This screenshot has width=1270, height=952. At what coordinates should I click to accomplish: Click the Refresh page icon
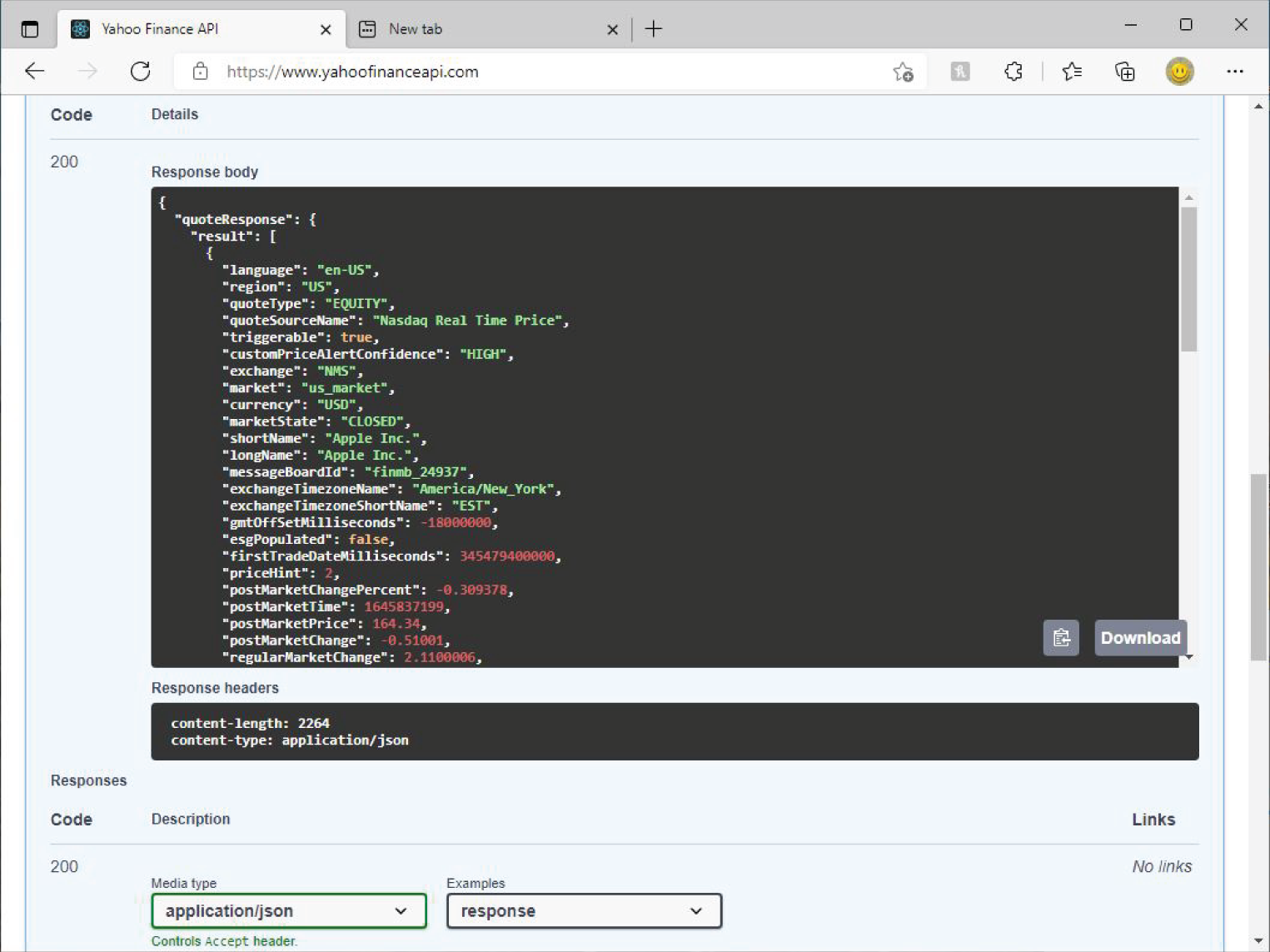(x=140, y=72)
